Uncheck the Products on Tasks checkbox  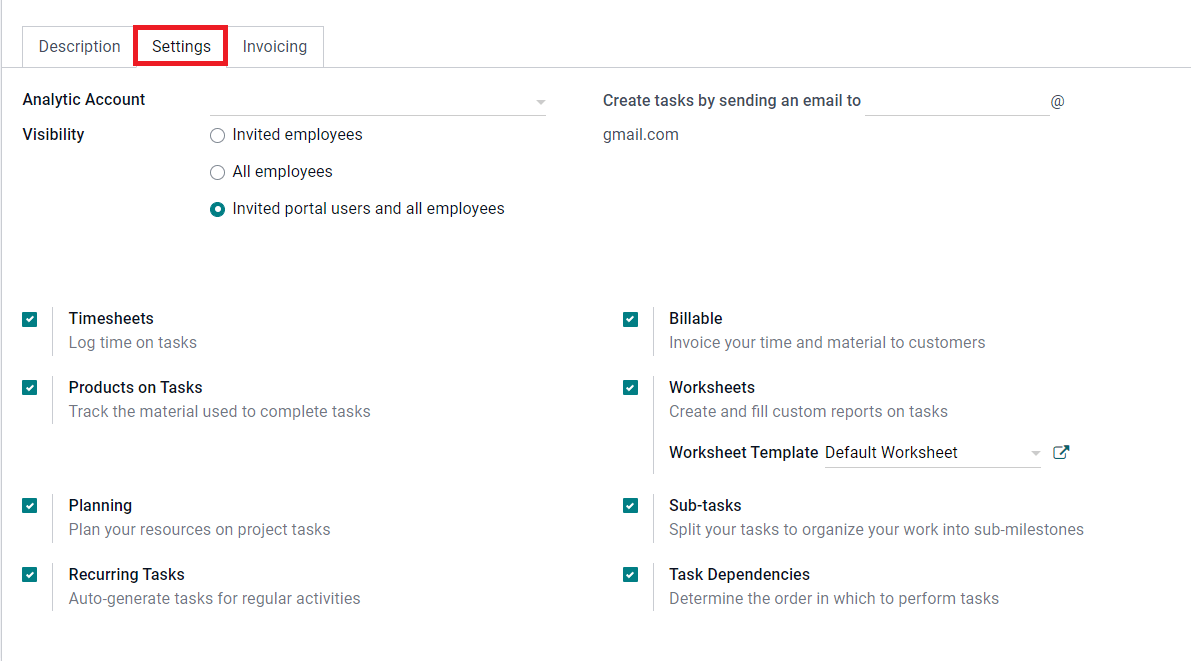pos(30,387)
